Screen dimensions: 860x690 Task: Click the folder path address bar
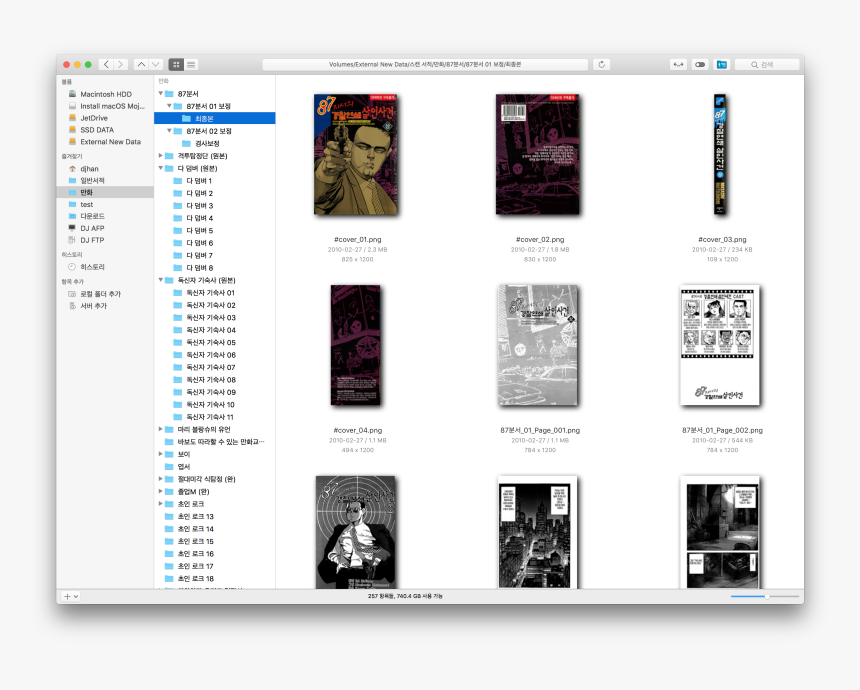pos(425,65)
